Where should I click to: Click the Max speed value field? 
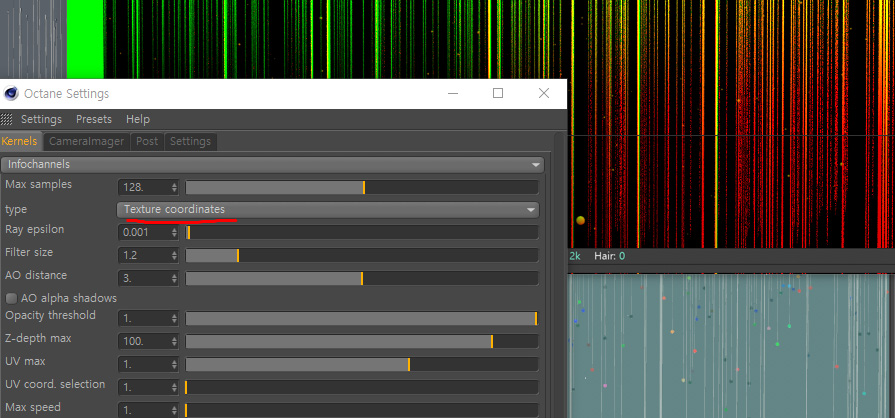[x=144, y=410]
